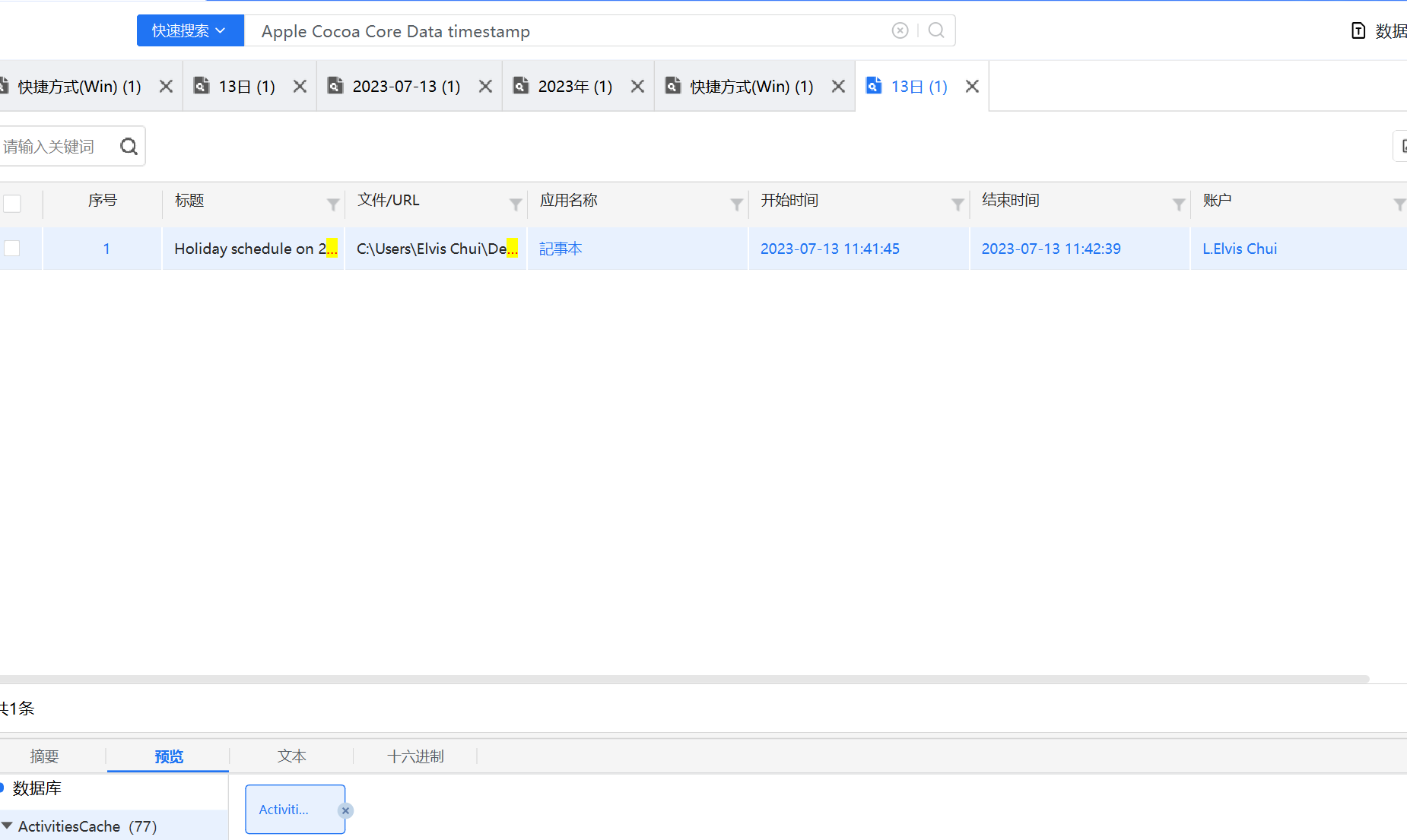Image resolution: width=1407 pixels, height=840 pixels.
Task: Open the filter for 文件/URL column
Action: click(x=516, y=204)
